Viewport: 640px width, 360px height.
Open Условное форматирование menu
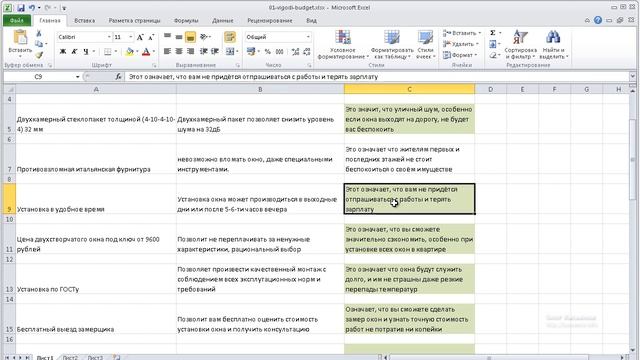click(343, 45)
